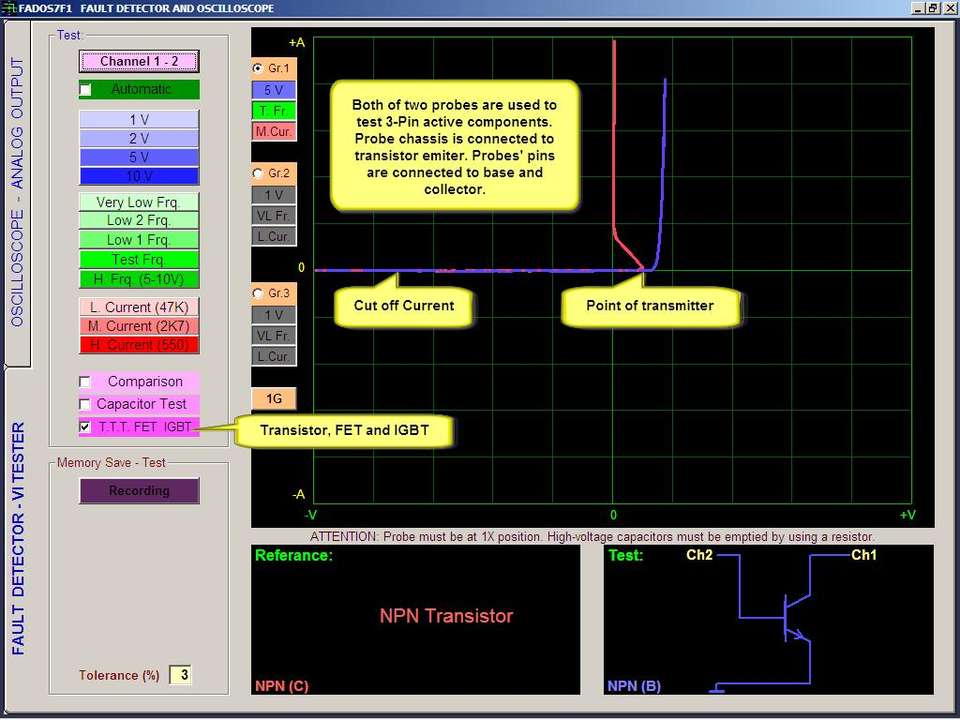The width and height of the screenshot is (960, 720).
Task: Select L. Current (47K) option
Action: [x=139, y=307]
